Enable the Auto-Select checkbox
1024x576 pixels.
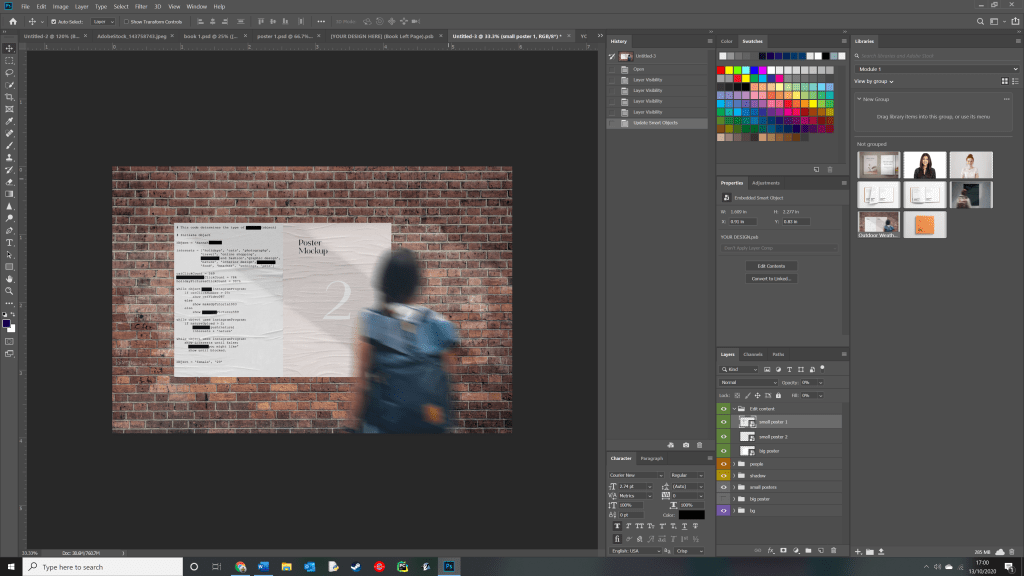[53, 21]
